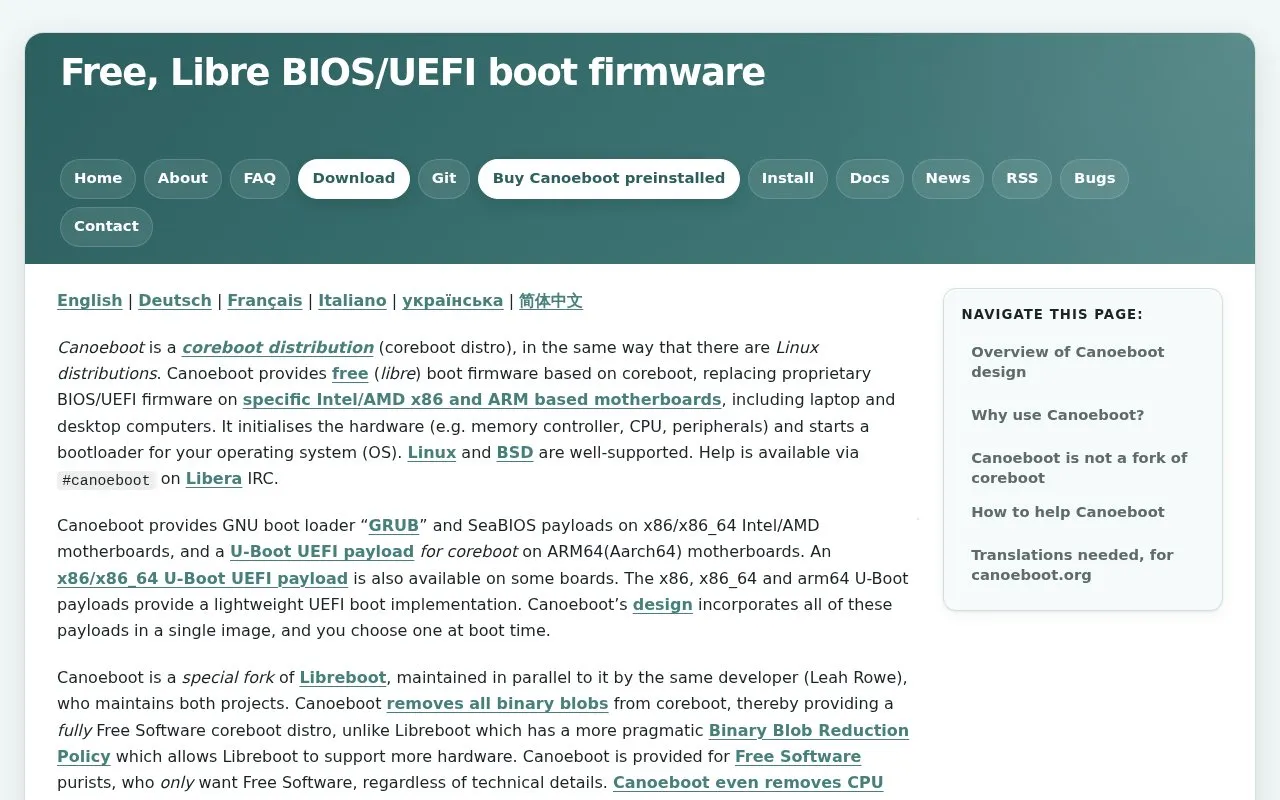Open specific Intel/AMD x86 and ARM motherboards link
This screenshot has width=1280, height=800.
point(482,400)
